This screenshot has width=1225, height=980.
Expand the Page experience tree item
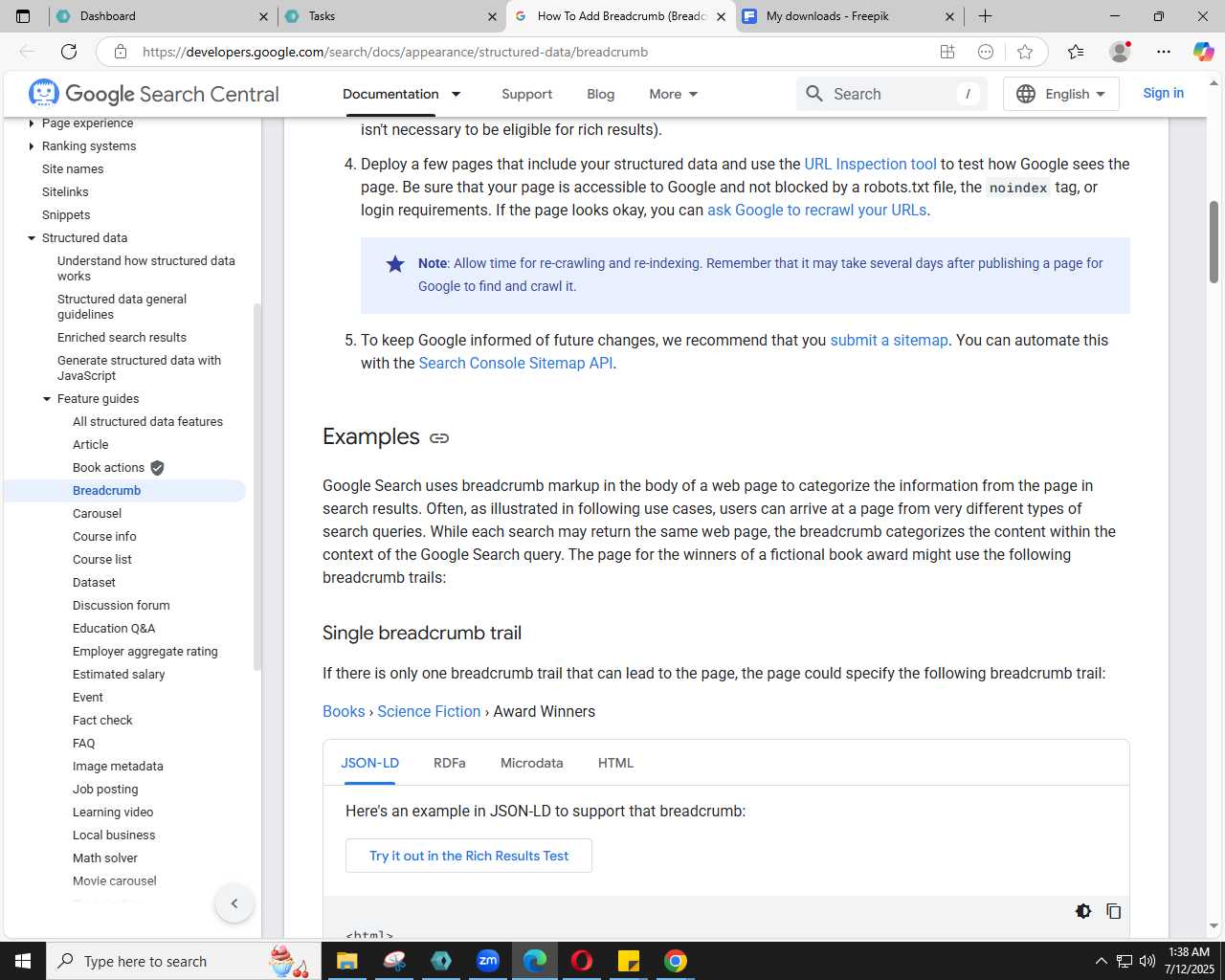pyautogui.click(x=32, y=123)
